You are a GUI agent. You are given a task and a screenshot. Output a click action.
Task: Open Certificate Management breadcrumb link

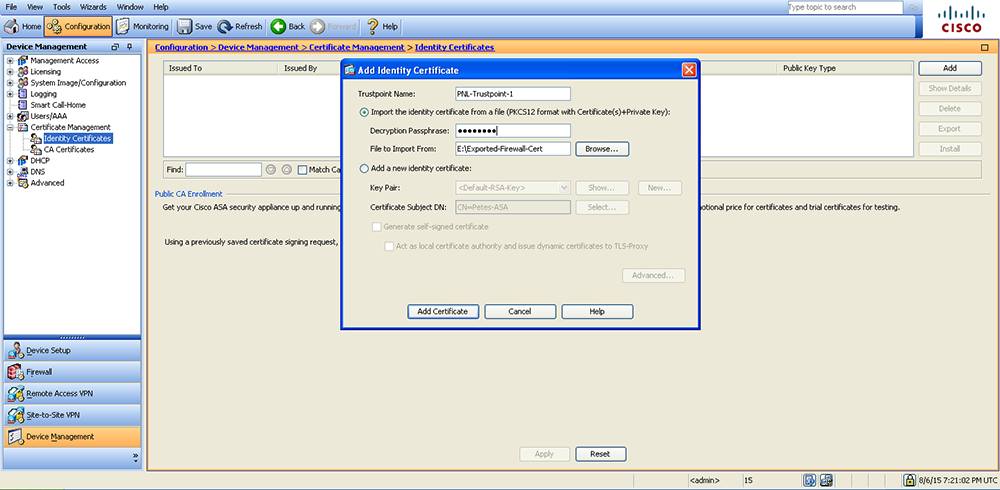[x=357, y=48]
